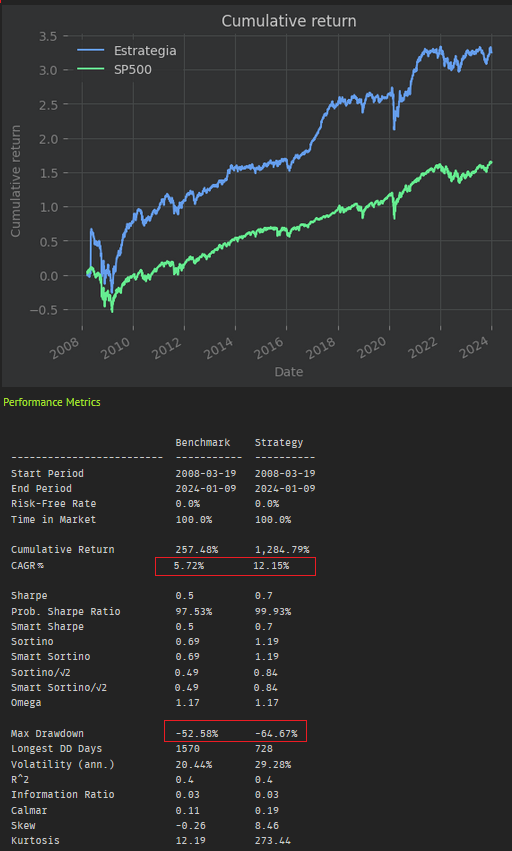Click the vertical 'Cumulative return' y-axis label

(x=15, y=181)
